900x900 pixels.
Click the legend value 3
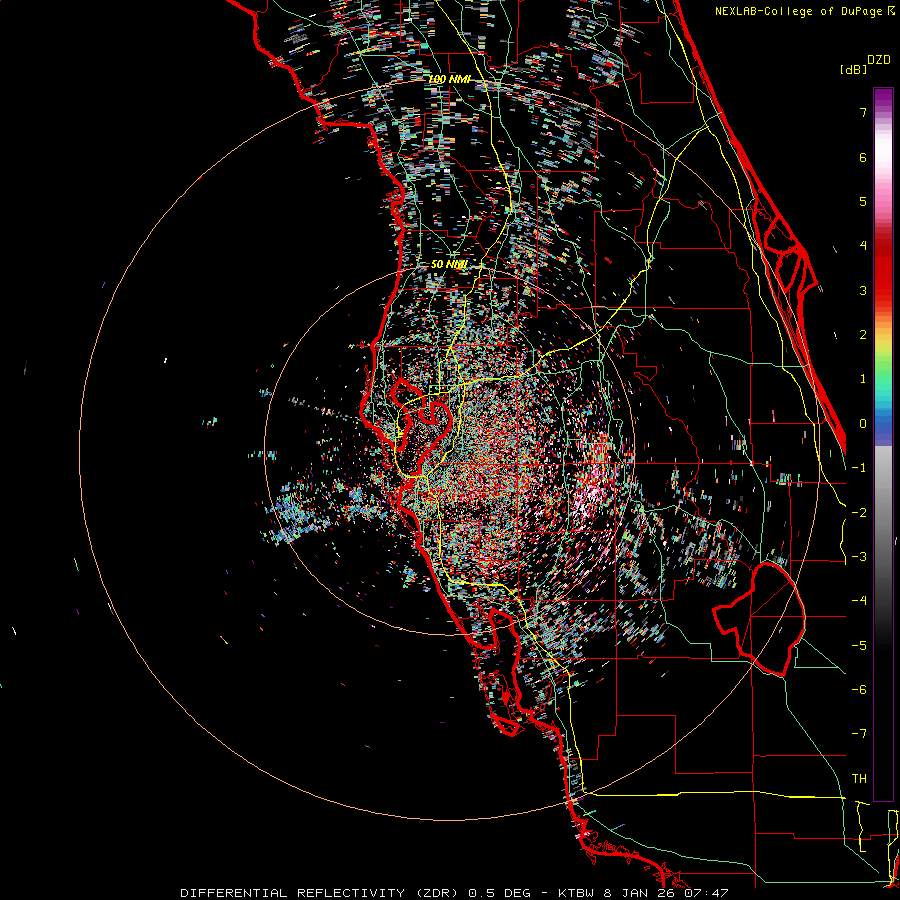click(x=863, y=290)
